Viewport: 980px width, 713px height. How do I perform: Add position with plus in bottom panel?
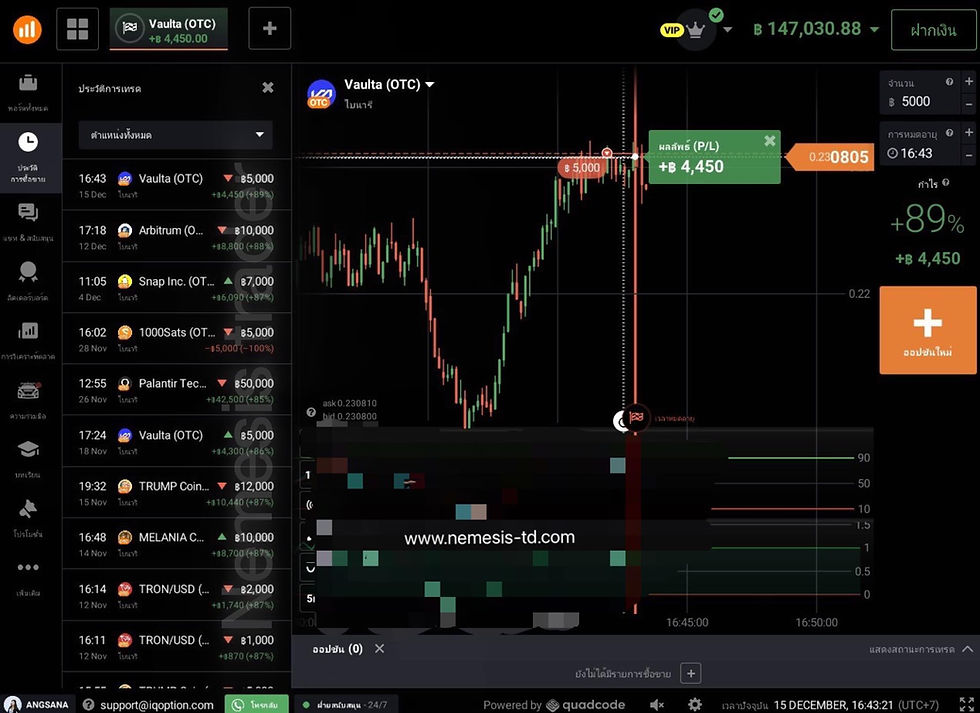pos(691,674)
